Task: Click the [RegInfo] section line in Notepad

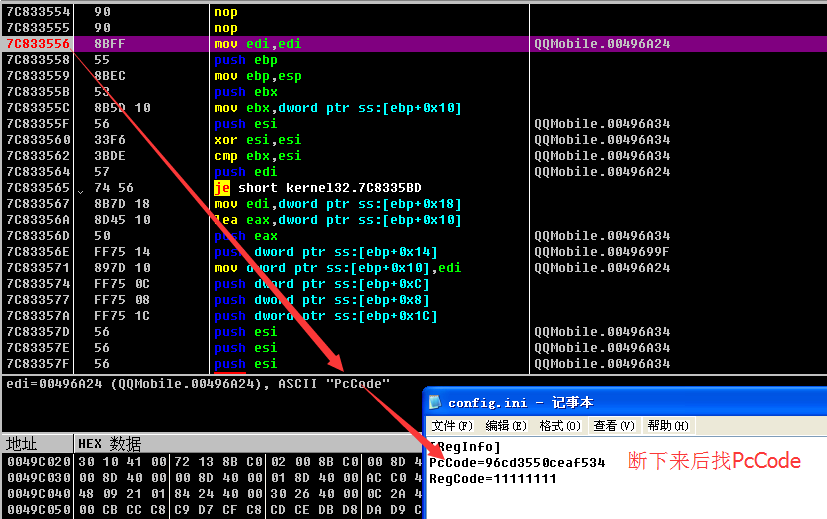Action: click(465, 447)
